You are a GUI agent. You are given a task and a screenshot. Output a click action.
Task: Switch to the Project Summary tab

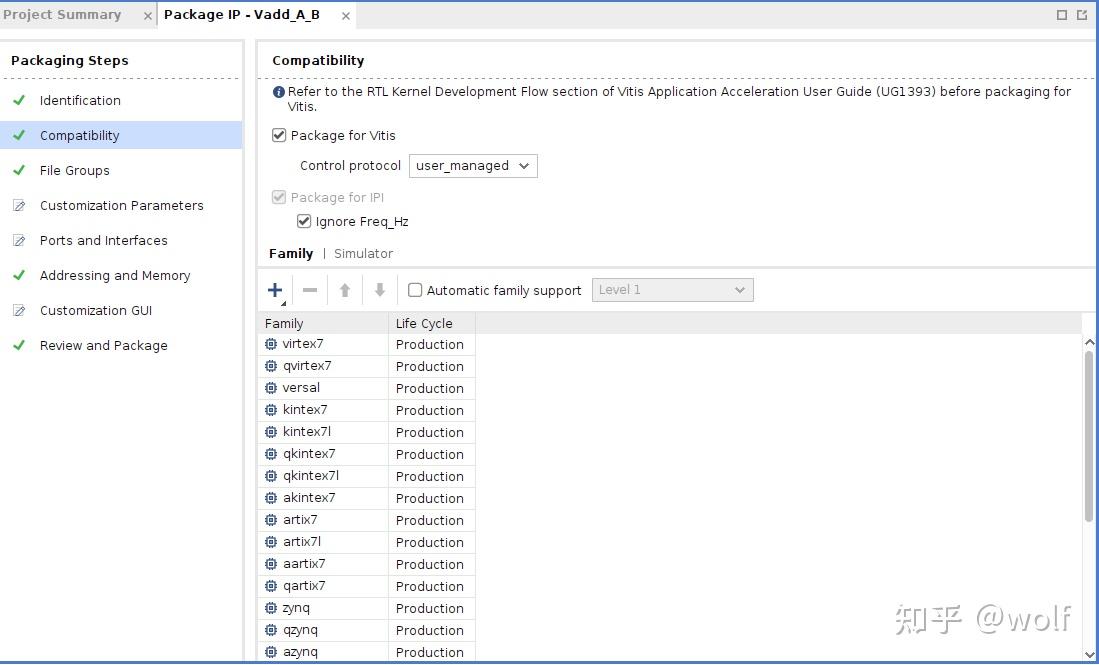pos(63,15)
